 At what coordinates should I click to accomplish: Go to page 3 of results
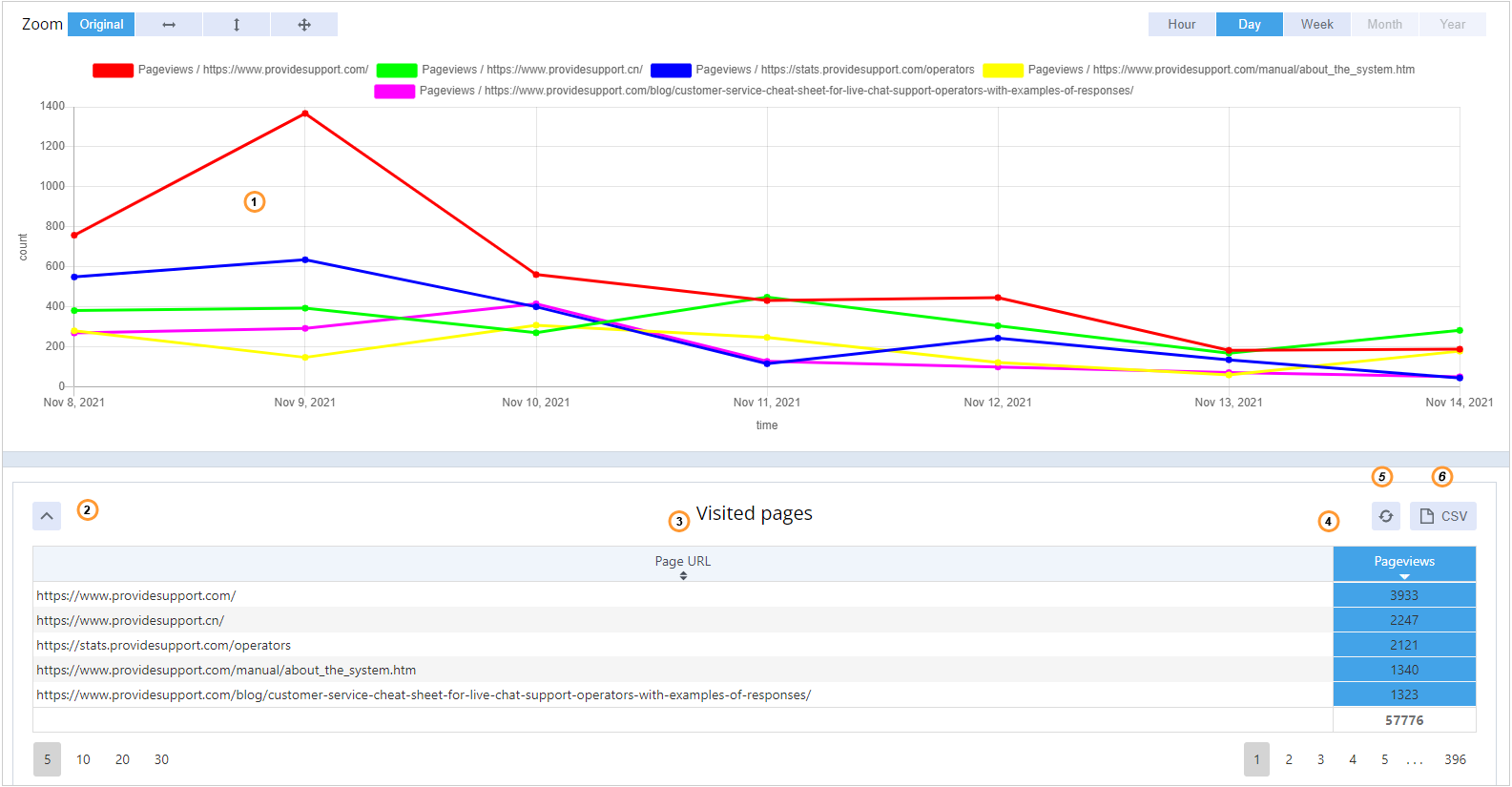[1320, 759]
